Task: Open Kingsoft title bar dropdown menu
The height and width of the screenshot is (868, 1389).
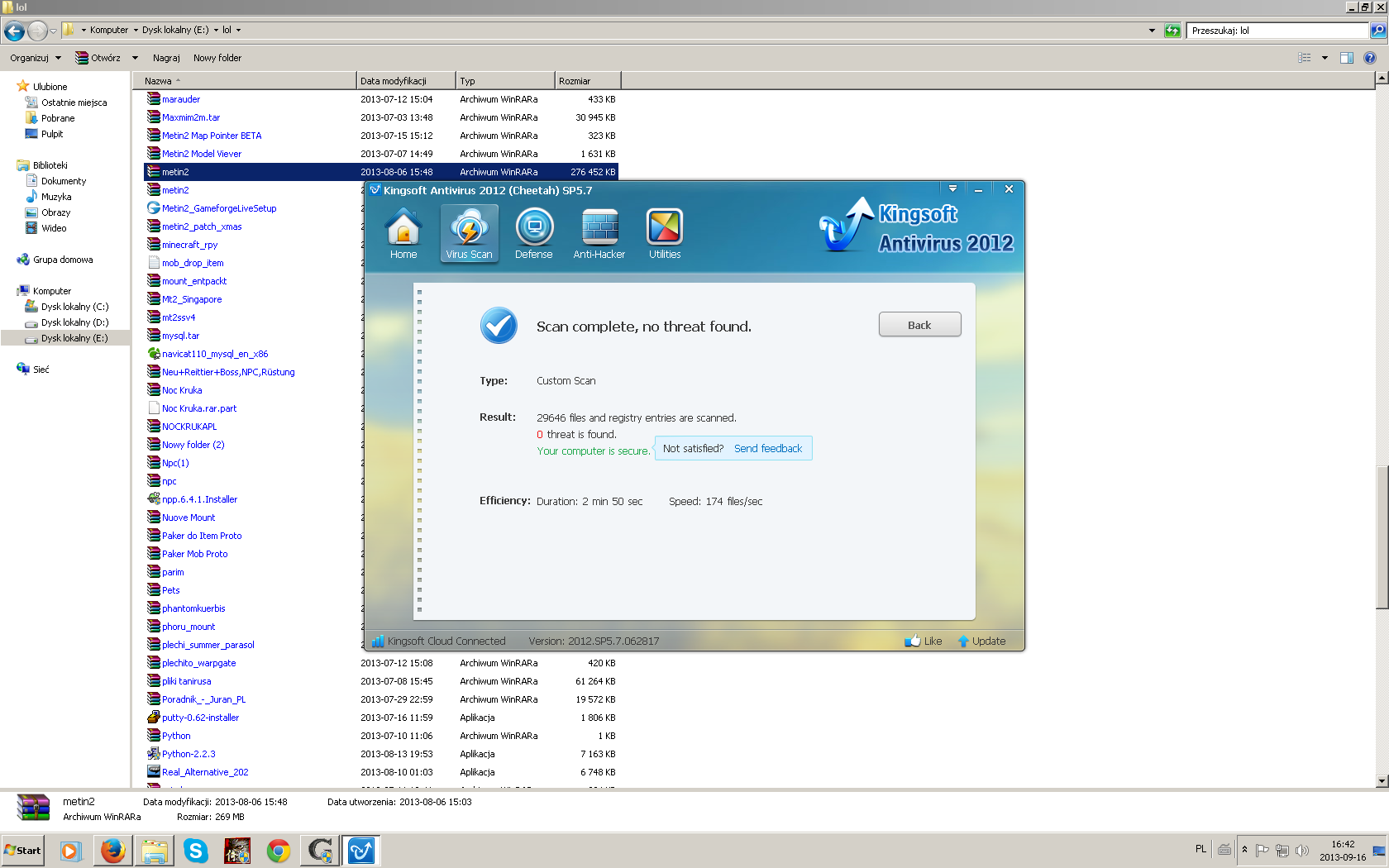Action: coord(952,189)
